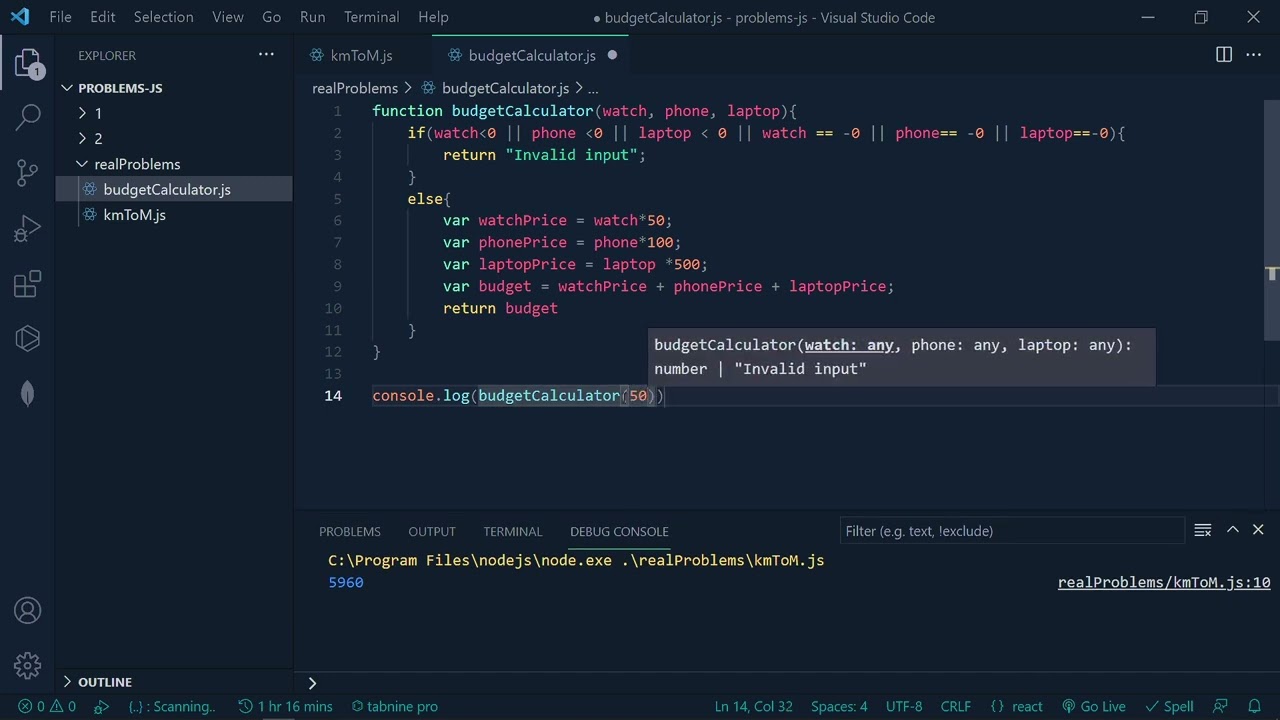Select budgetCalculator.js in Explorer tree
Image resolution: width=1280 pixels, height=720 pixels.
(x=167, y=189)
